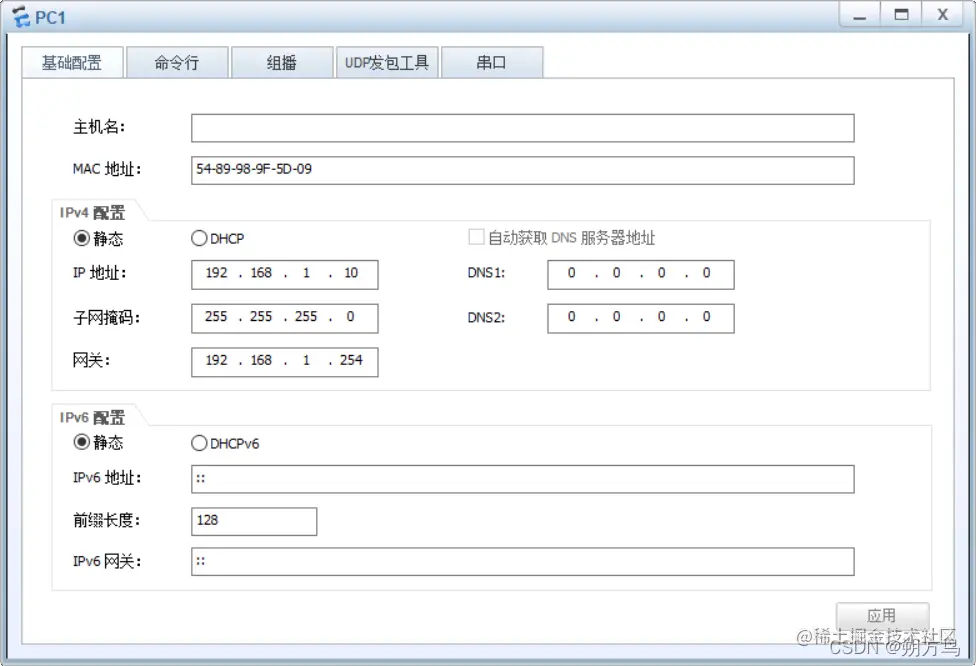Open the 串口 tab
Image resolution: width=976 pixels, height=666 pixels.
point(492,62)
